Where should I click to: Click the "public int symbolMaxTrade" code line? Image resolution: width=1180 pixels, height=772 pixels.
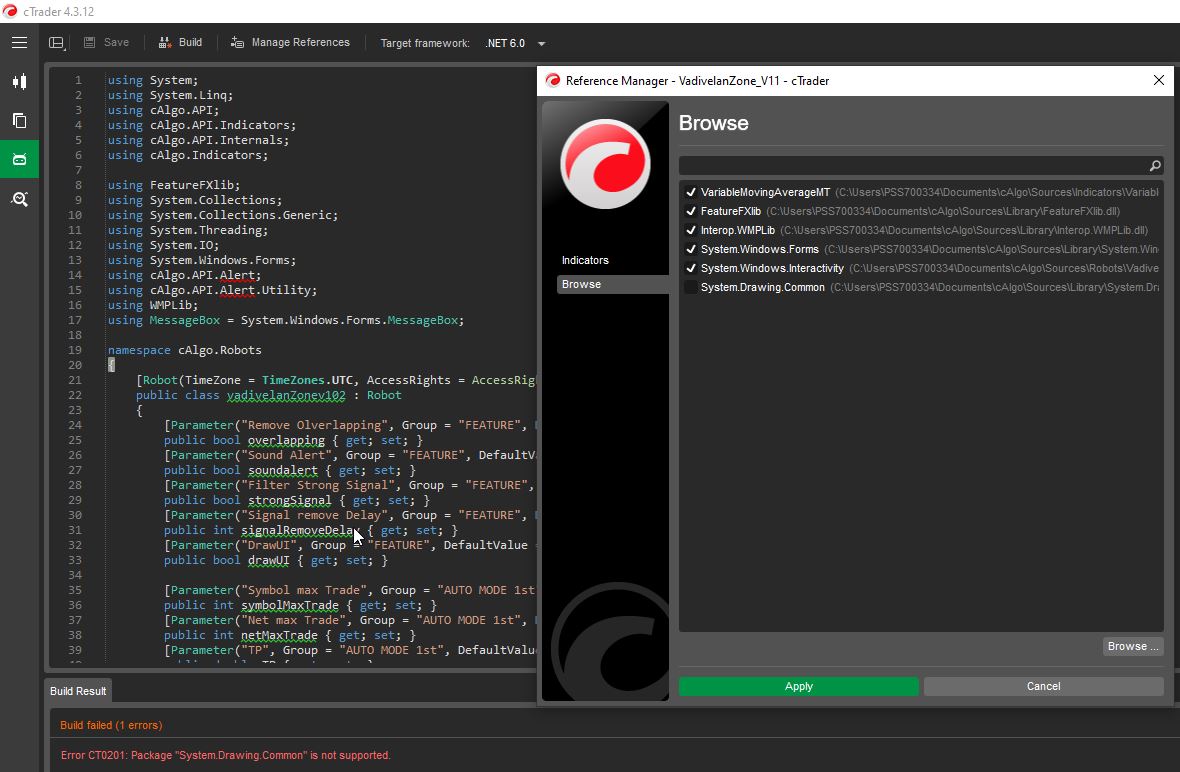pyautogui.click(x=300, y=606)
